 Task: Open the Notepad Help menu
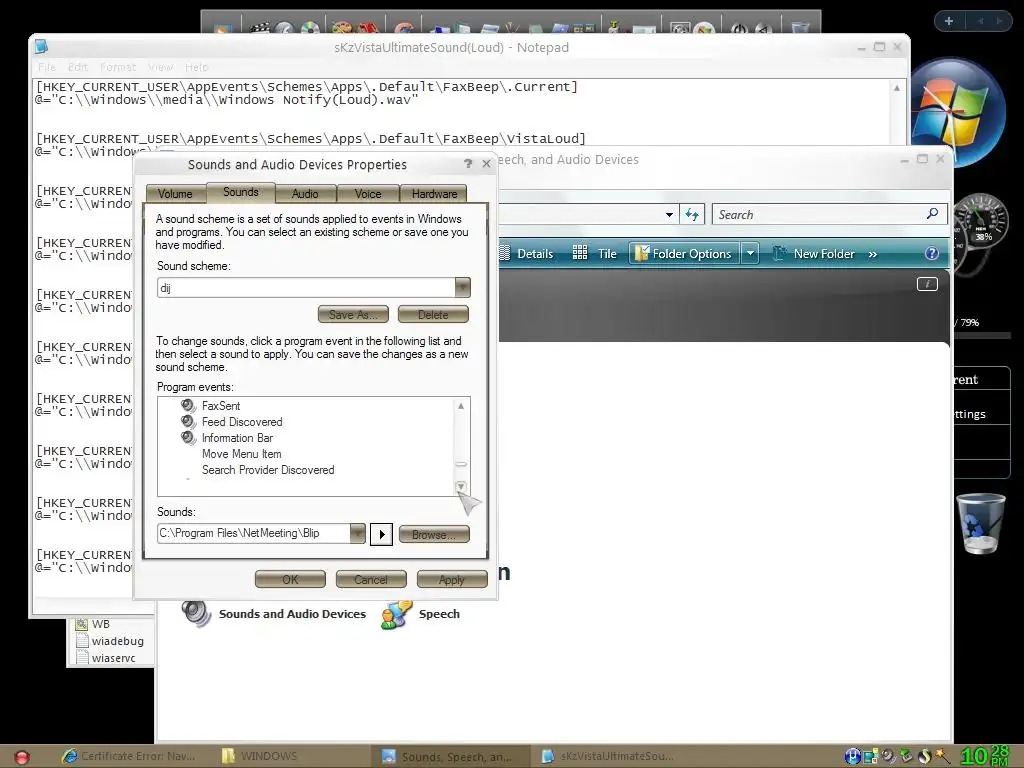tap(196, 67)
